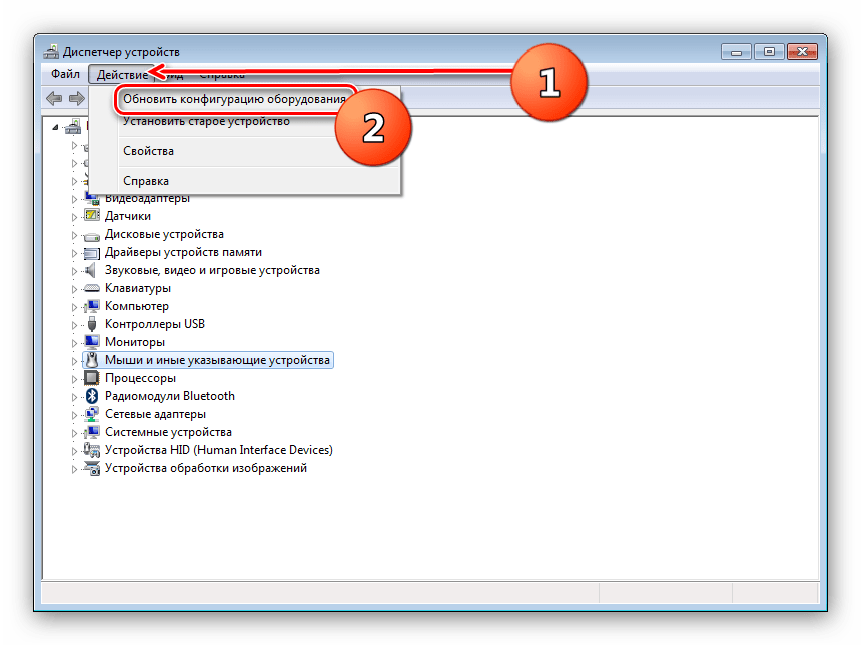Click the toolbar Forward arrow icon
Image resolution: width=861 pixels, height=645 pixels.
click(75, 98)
